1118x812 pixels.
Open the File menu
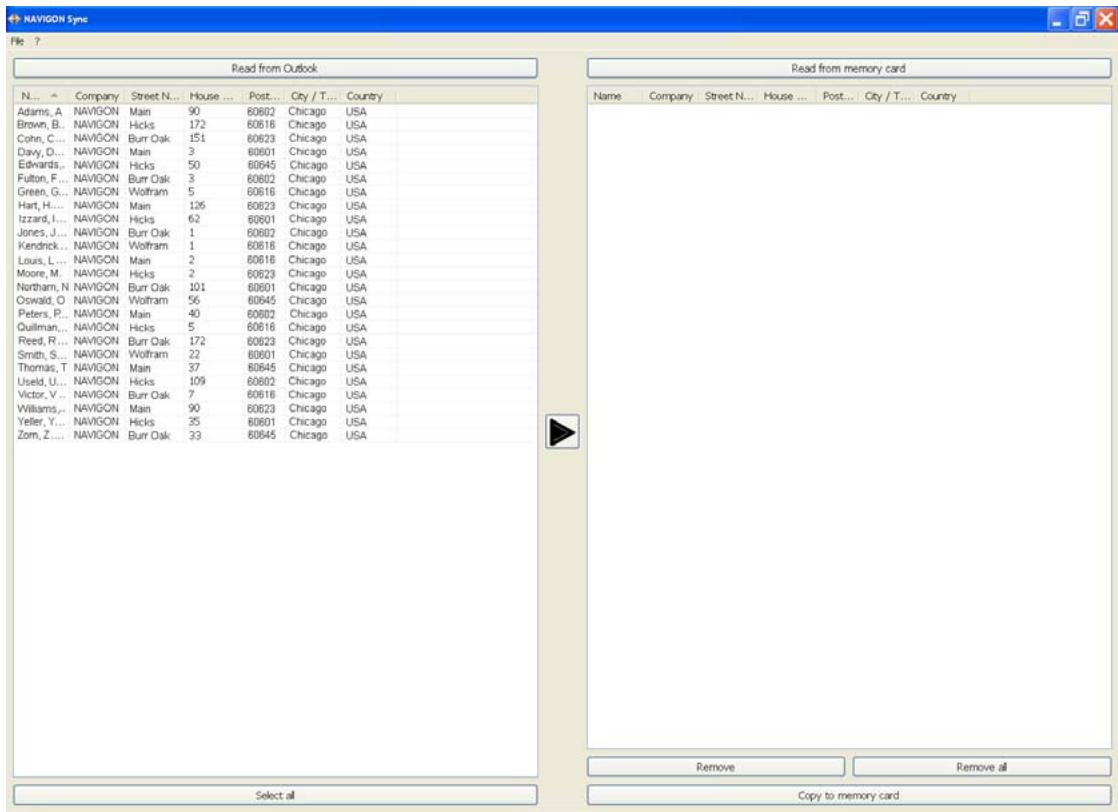[x=17, y=41]
